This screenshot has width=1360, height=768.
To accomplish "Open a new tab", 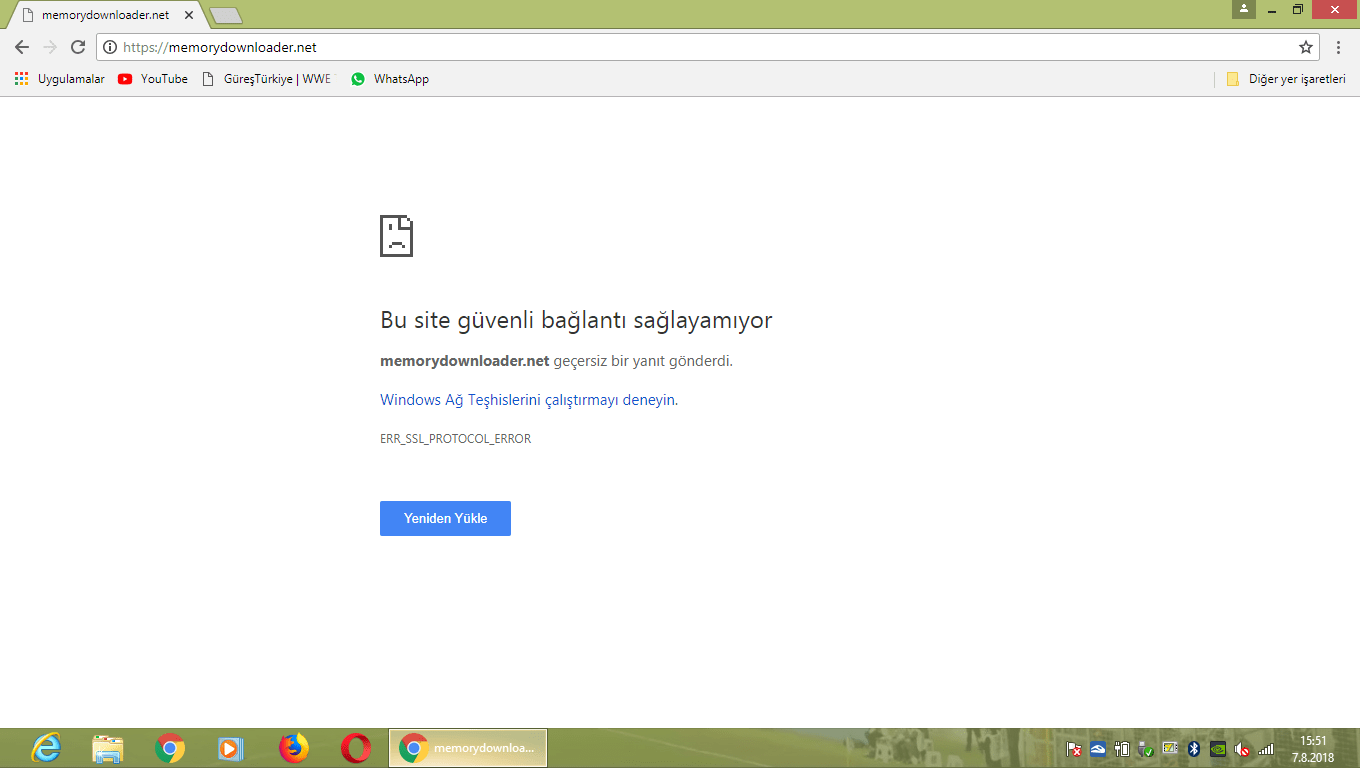I will point(226,16).
